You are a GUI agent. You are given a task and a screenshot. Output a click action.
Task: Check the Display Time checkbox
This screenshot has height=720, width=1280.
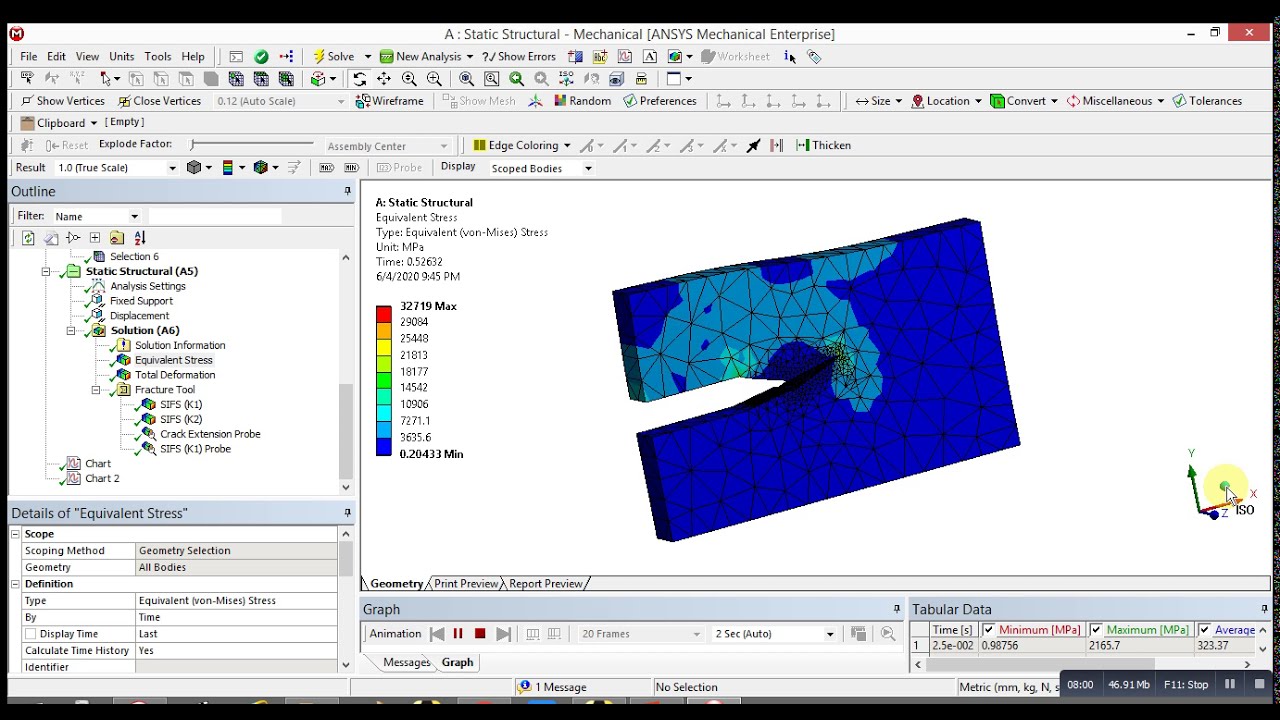coord(30,634)
